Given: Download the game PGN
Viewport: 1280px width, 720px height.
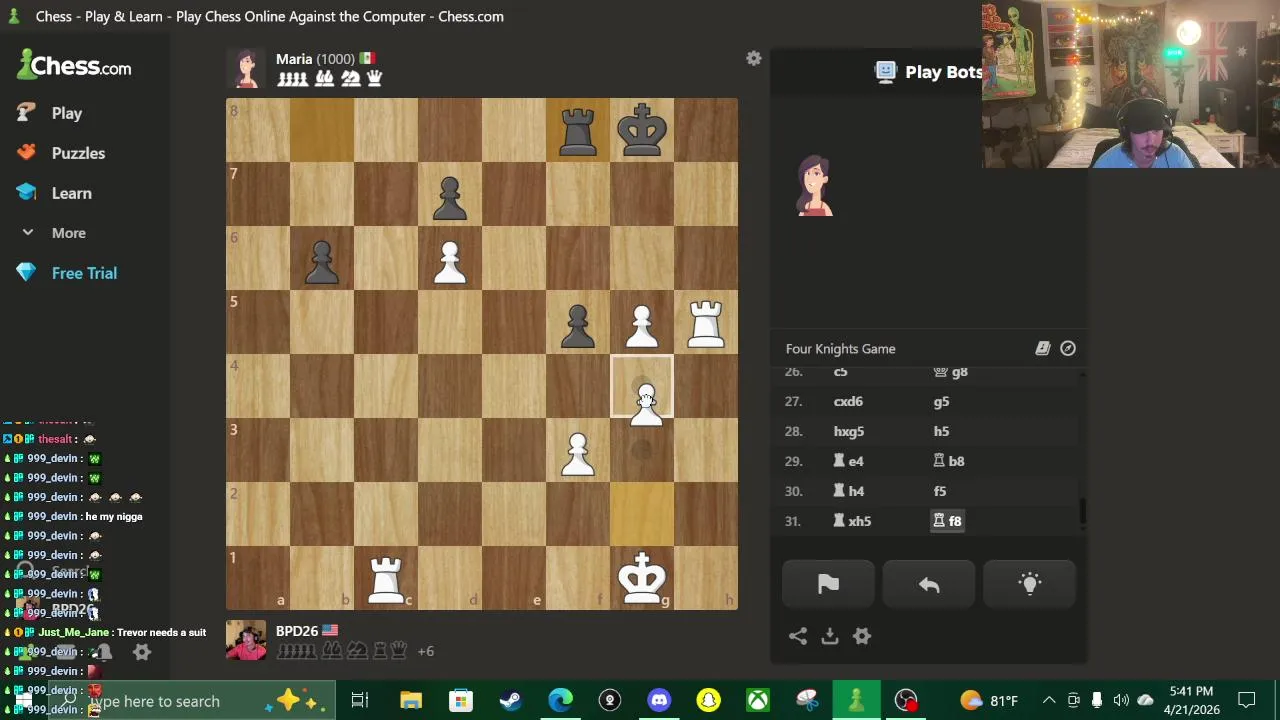Looking at the screenshot, I should (x=830, y=636).
